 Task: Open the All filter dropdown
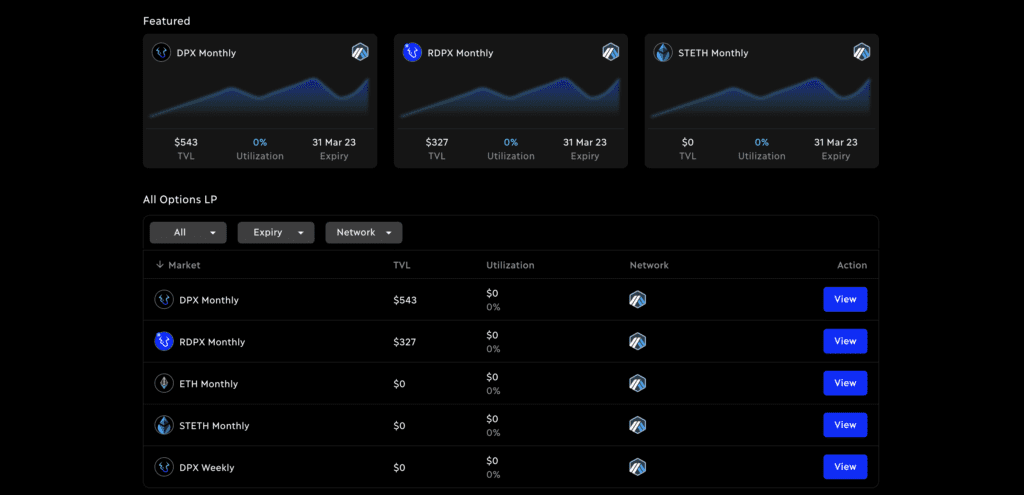pos(188,232)
